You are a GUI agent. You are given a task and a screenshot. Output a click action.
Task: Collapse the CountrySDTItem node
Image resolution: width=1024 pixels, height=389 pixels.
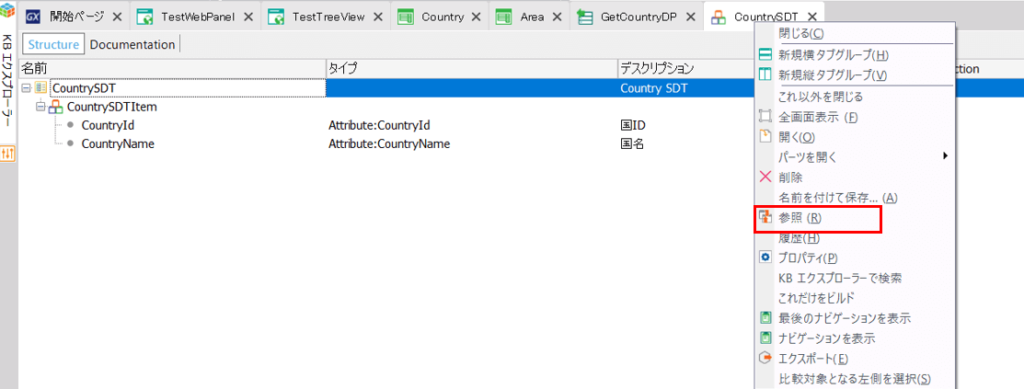[x=40, y=106]
